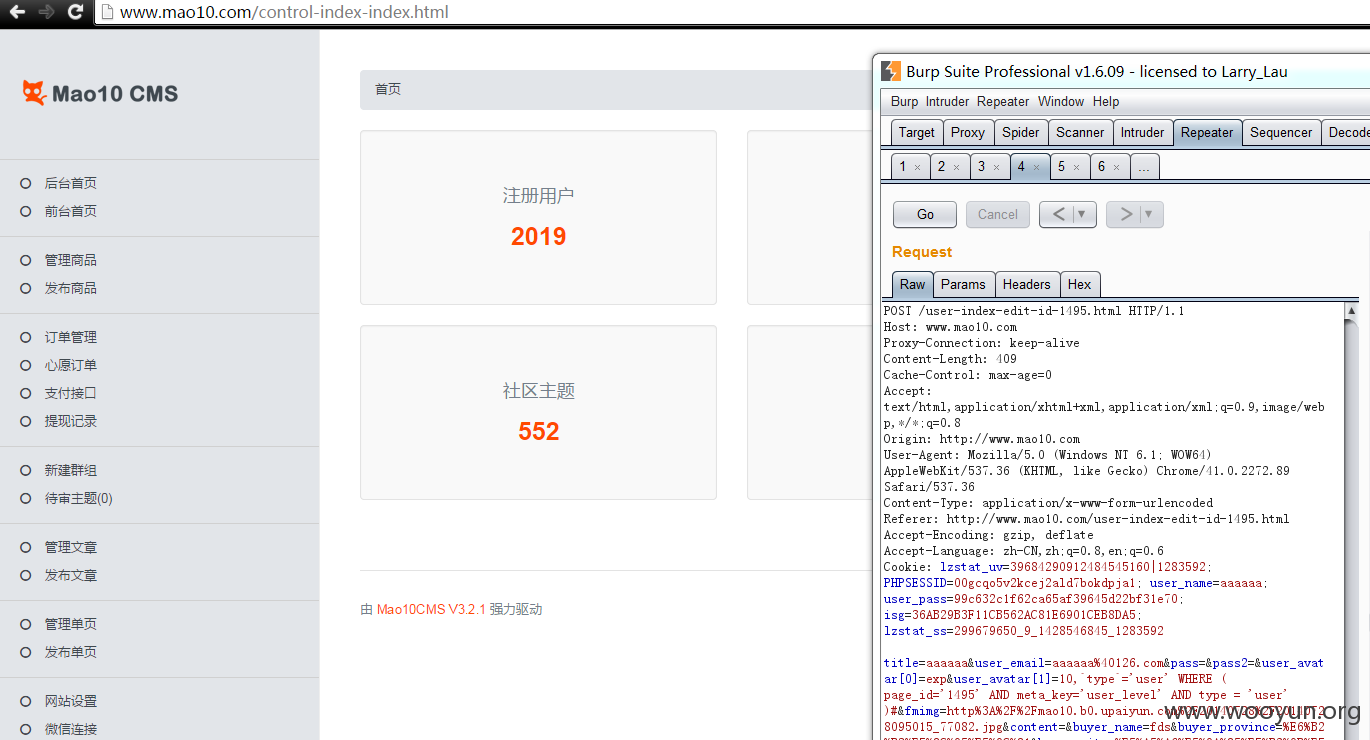Close Repeater tab 5
Image resolution: width=1370 pixels, height=740 pixels.
[x=1077, y=167]
